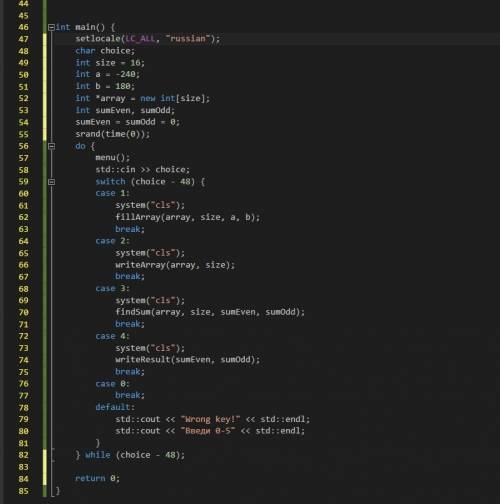Click the fillArray function call
Viewport: 500px width, 504px height.
point(188,217)
